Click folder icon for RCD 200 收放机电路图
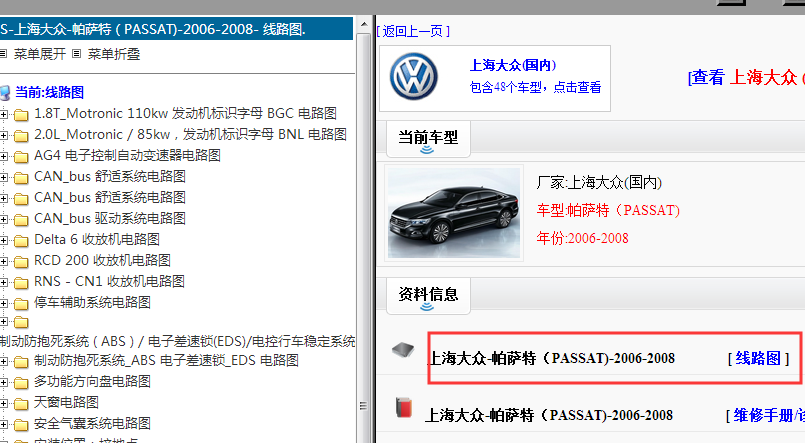Image resolution: width=805 pixels, height=443 pixels. click(21, 262)
